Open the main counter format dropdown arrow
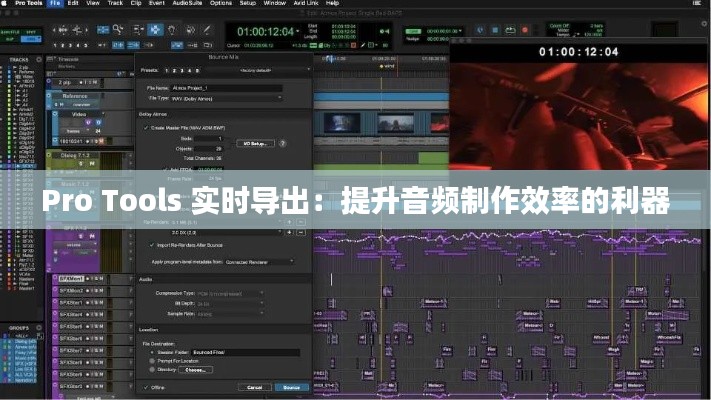711x400 pixels. click(x=298, y=31)
